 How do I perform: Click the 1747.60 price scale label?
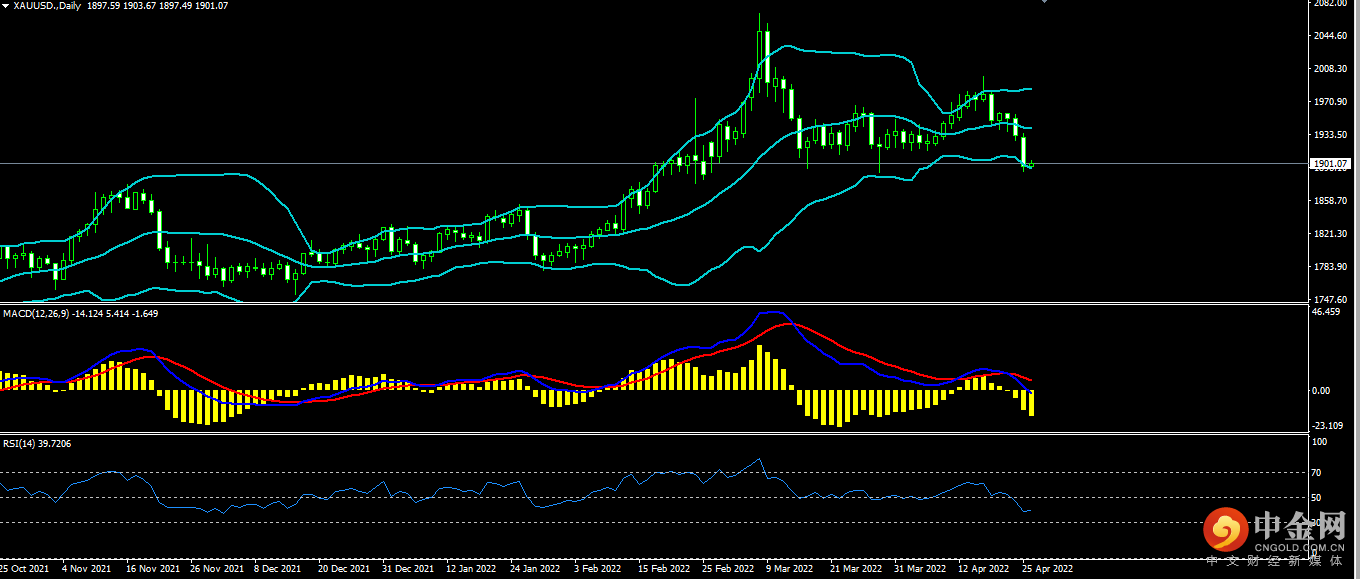[x=1330, y=300]
